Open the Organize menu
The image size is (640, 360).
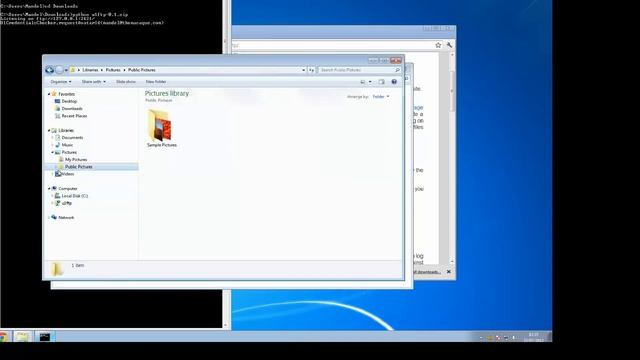pos(61,82)
